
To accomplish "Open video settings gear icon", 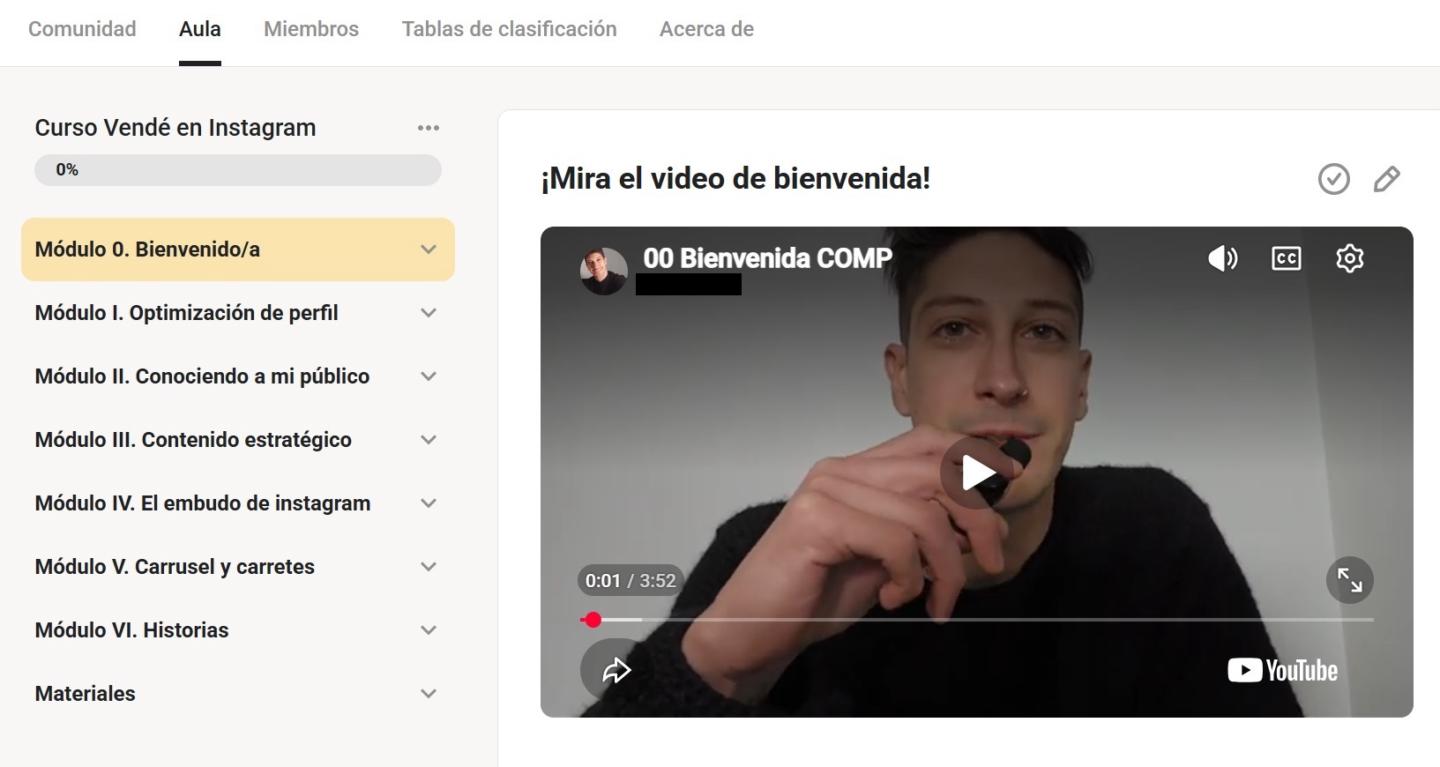I will point(1350,259).
